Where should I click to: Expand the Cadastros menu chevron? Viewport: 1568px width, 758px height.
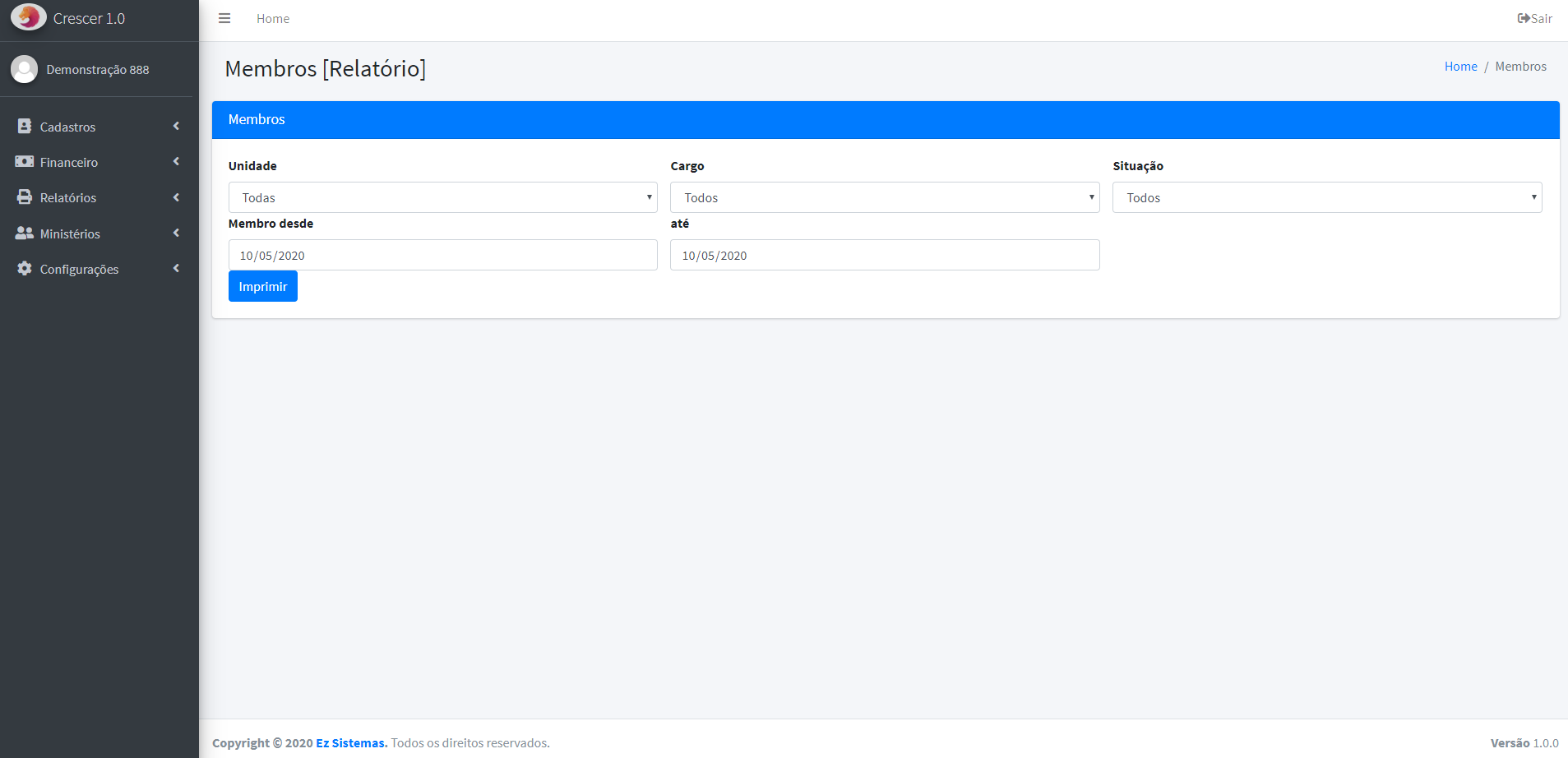tap(176, 127)
